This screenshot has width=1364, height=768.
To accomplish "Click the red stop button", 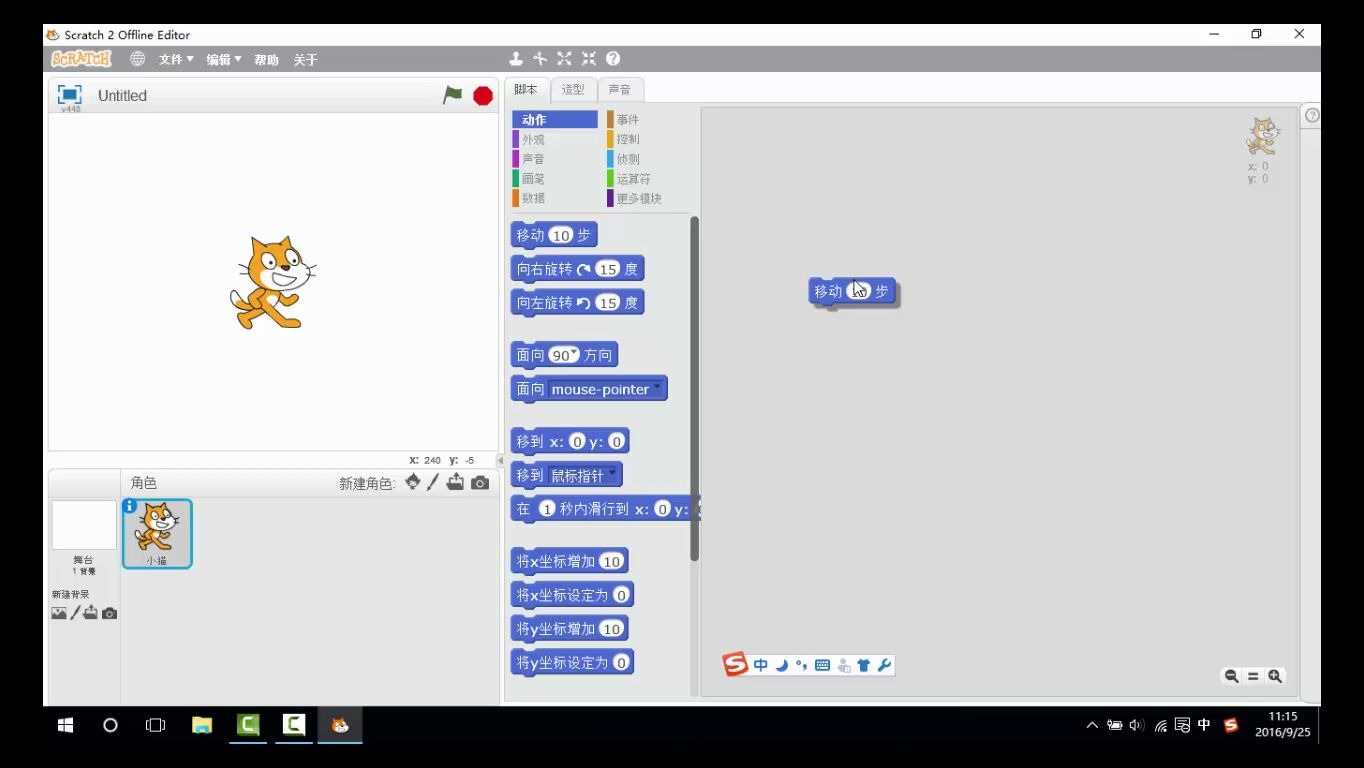I will (482, 95).
